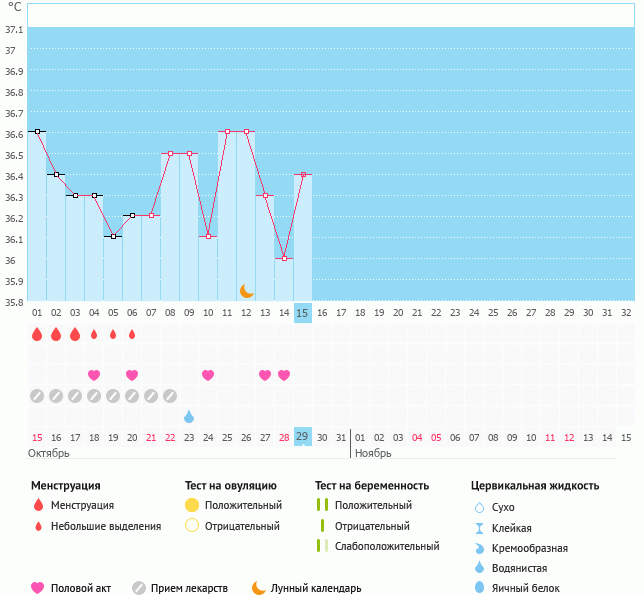Select the highlighted cycle day 15
Screen dimensions: 644x595
[303, 313]
